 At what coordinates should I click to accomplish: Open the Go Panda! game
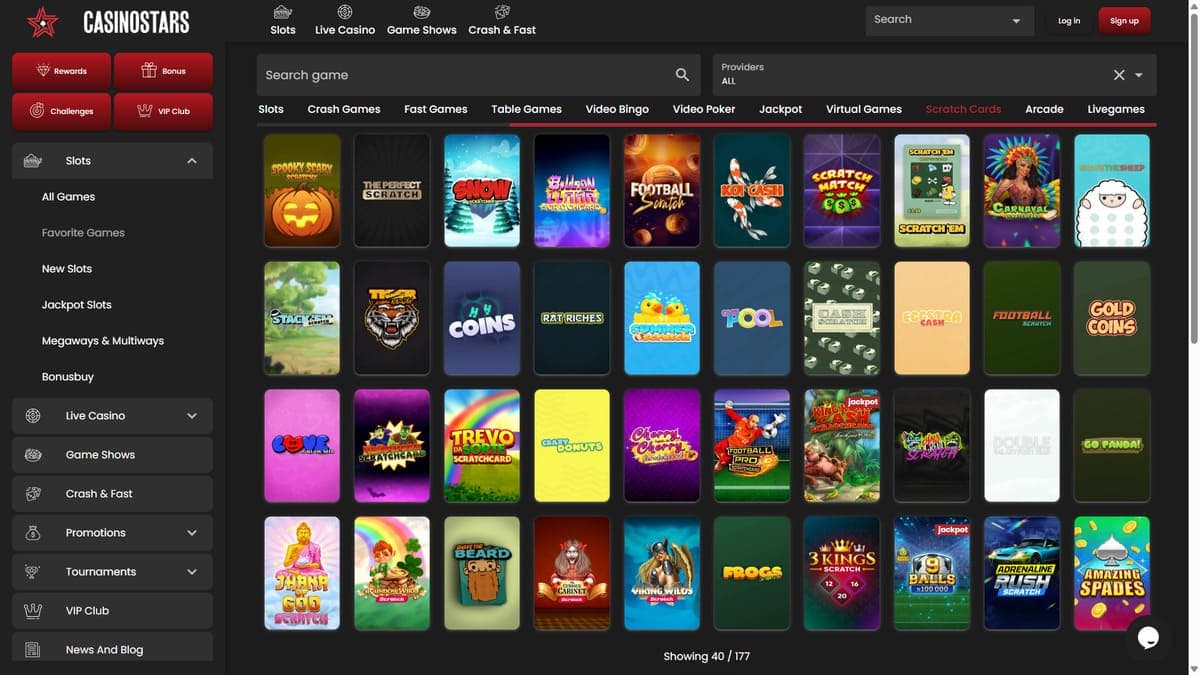[1112, 446]
